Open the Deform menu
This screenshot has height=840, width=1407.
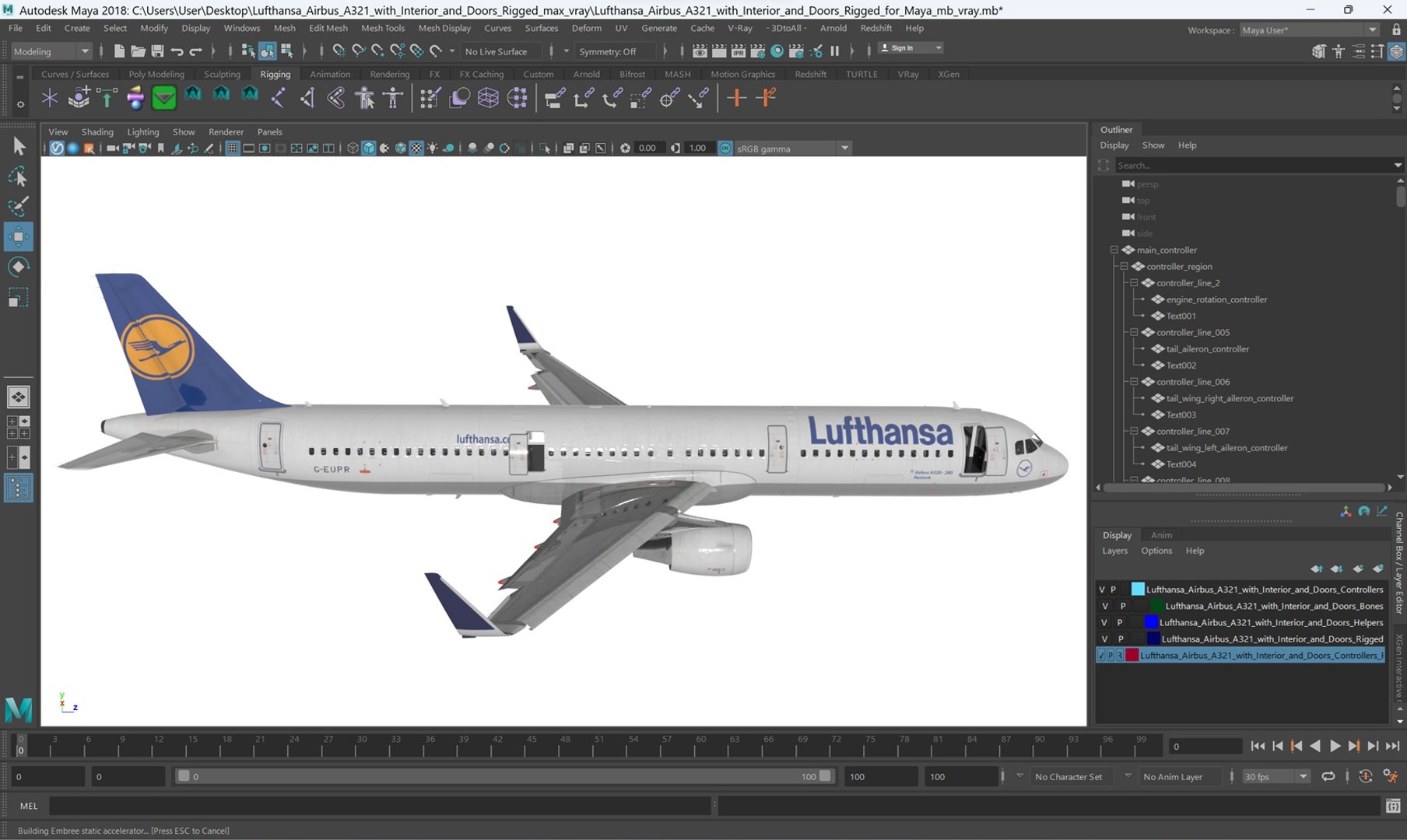pos(586,28)
